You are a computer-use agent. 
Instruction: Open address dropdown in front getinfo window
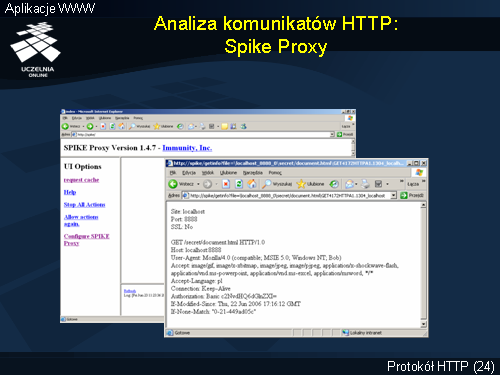pyautogui.click(x=394, y=195)
